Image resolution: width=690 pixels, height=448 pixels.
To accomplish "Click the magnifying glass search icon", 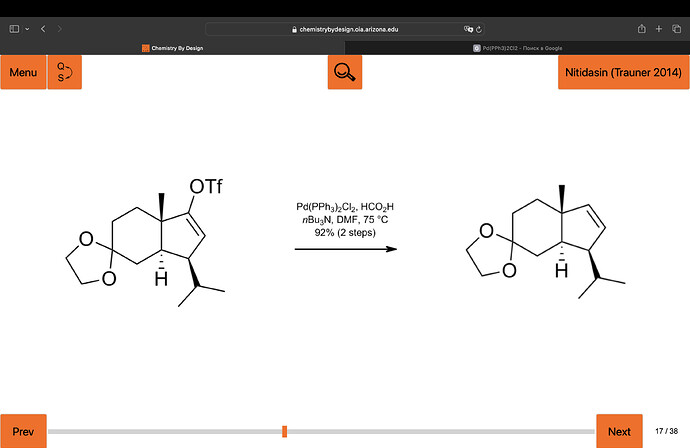I will [x=345, y=73].
